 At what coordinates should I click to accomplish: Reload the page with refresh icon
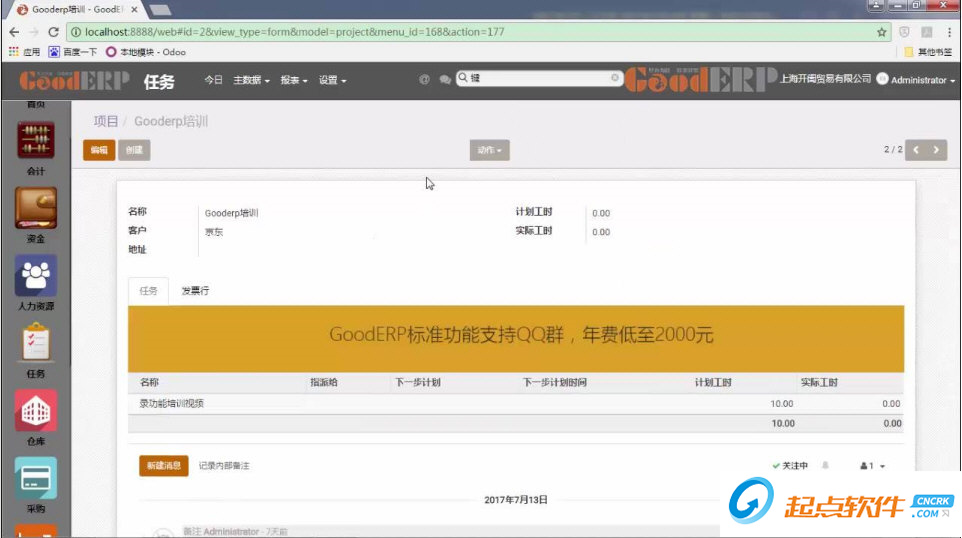coord(53,32)
